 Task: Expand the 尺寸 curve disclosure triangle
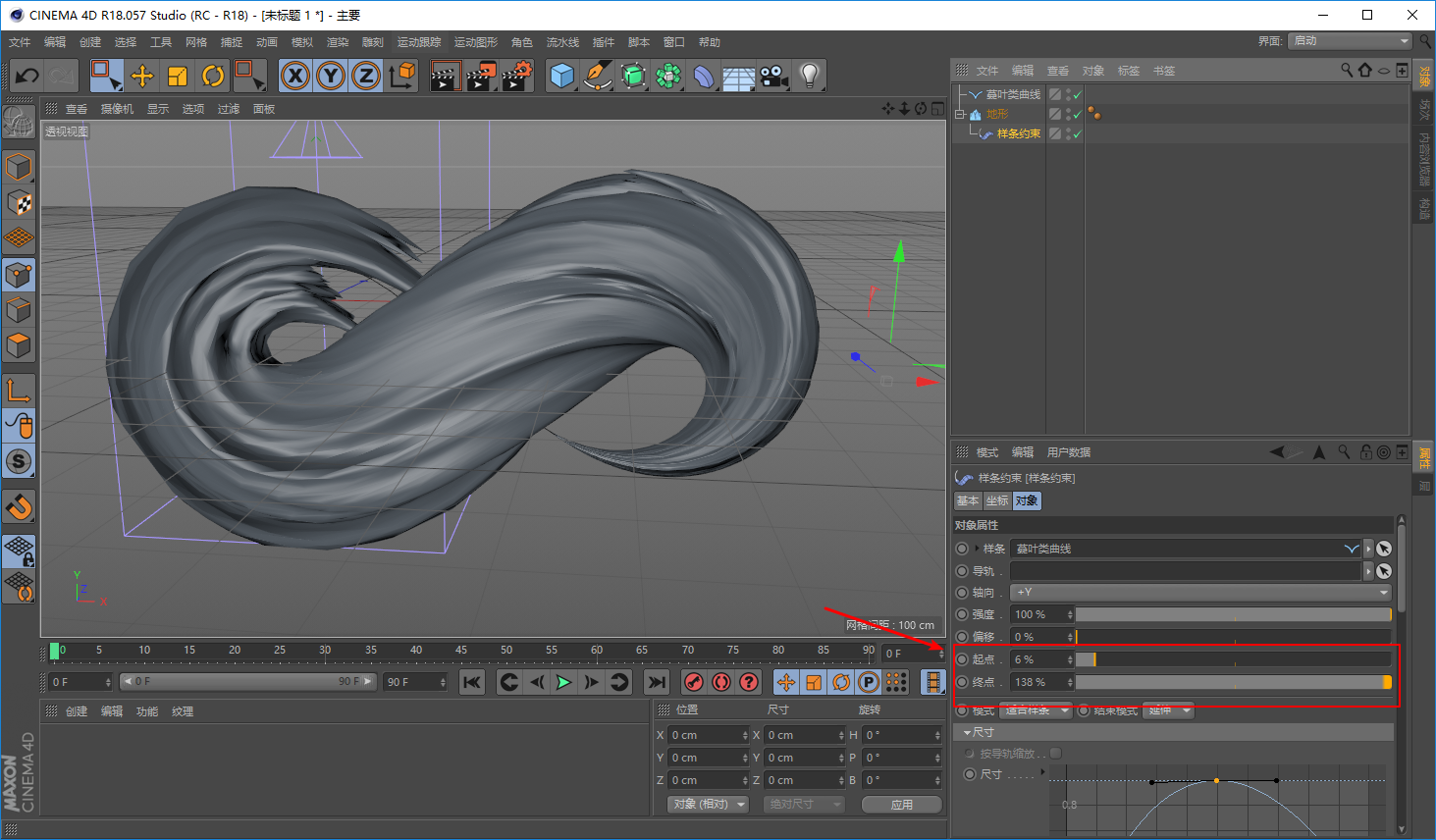pos(1042,772)
